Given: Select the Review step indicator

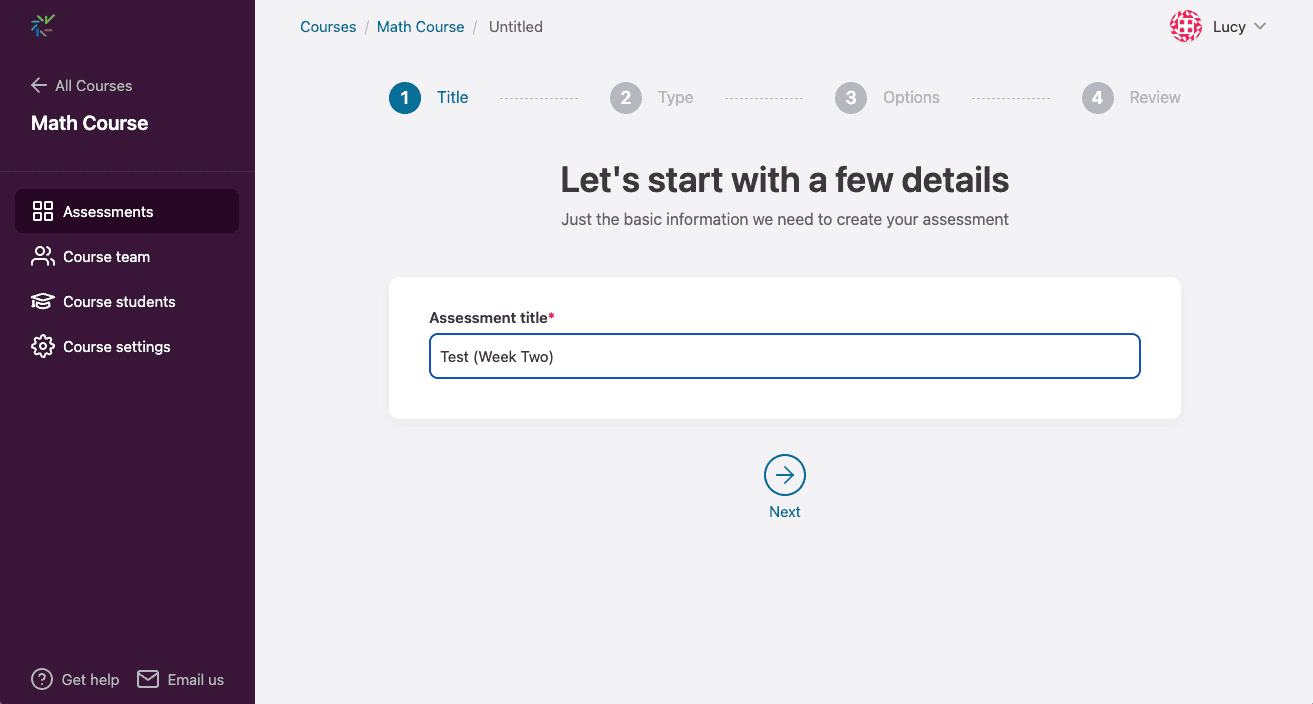Looking at the screenshot, I should pyautogui.click(x=1097, y=98).
